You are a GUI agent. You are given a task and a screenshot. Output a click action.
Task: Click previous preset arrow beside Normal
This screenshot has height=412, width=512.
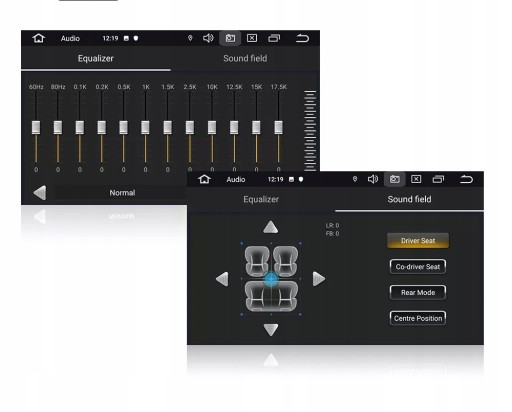40,193
